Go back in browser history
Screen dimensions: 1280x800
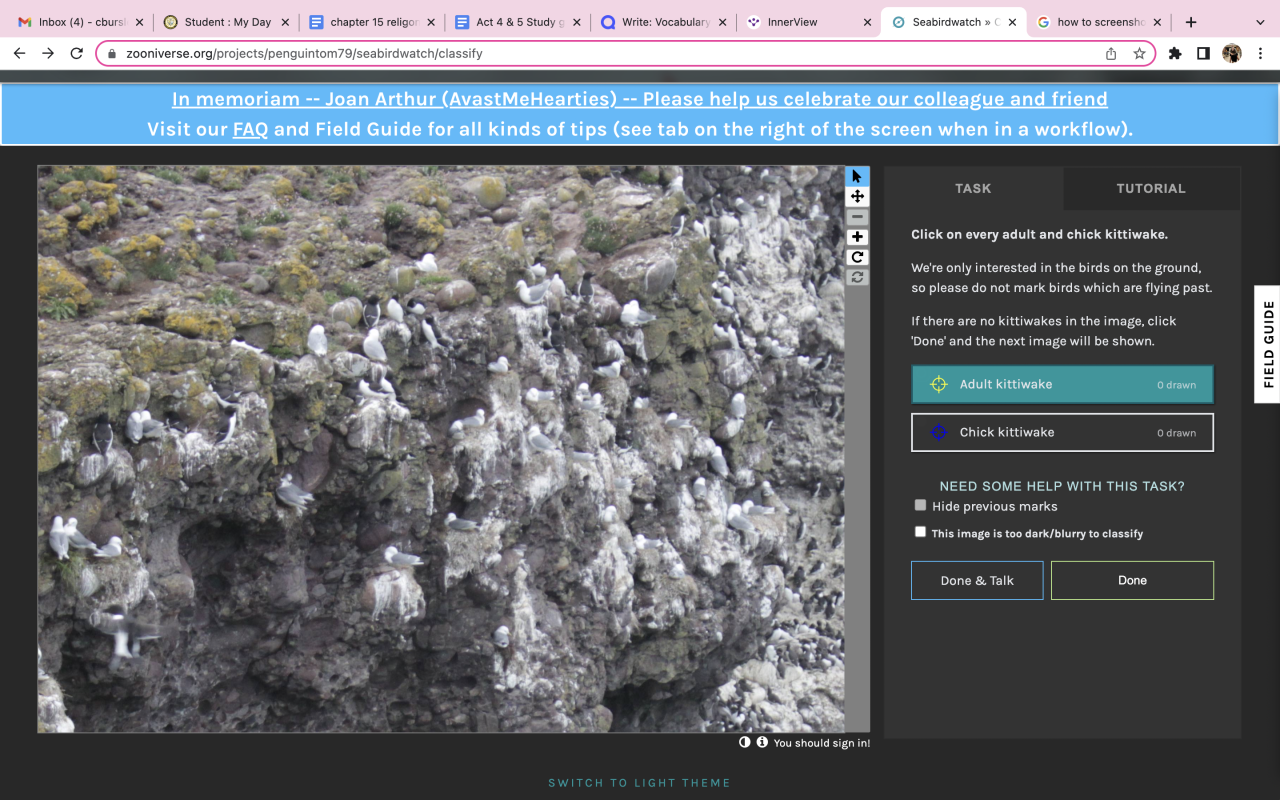(x=20, y=53)
